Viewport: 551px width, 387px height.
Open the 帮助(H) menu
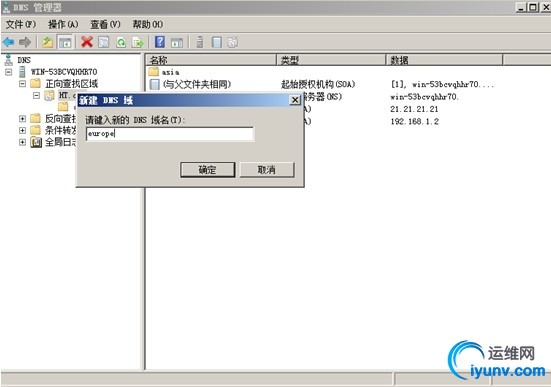tap(148, 24)
